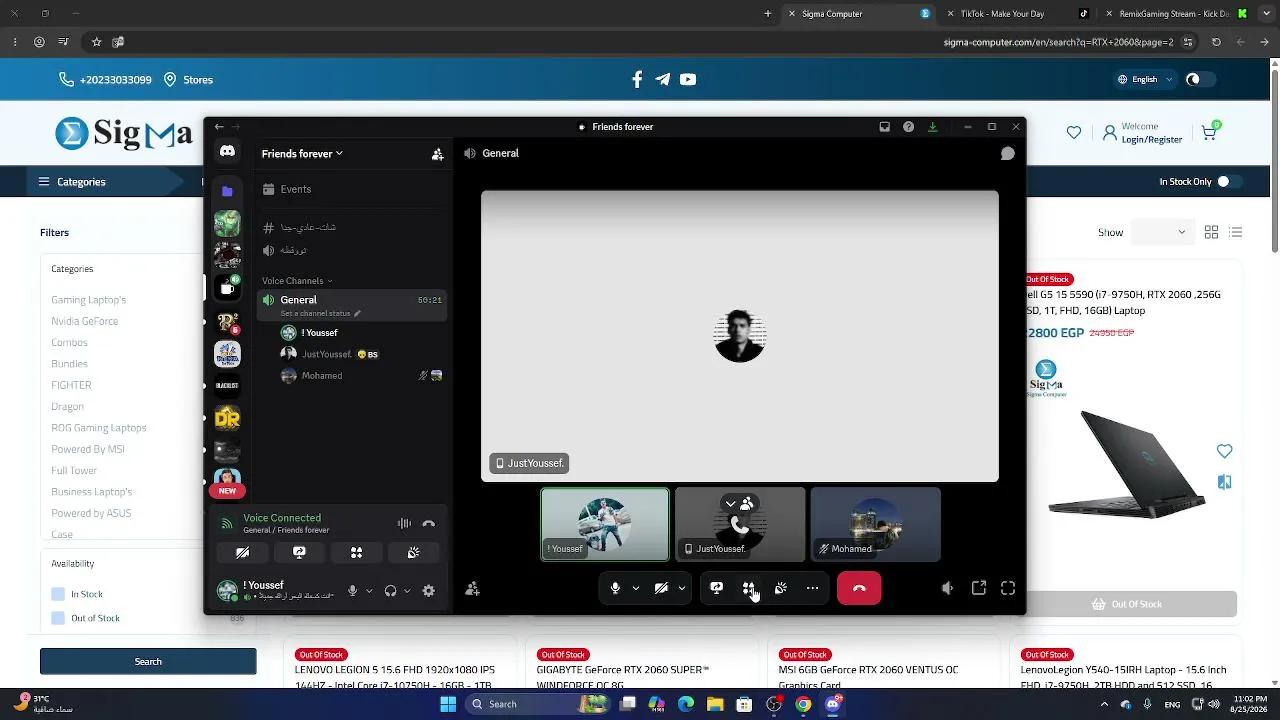This screenshot has width=1280, height=720.
Task: Open Sigma Computer's YouTube channel
Action: (x=688, y=79)
